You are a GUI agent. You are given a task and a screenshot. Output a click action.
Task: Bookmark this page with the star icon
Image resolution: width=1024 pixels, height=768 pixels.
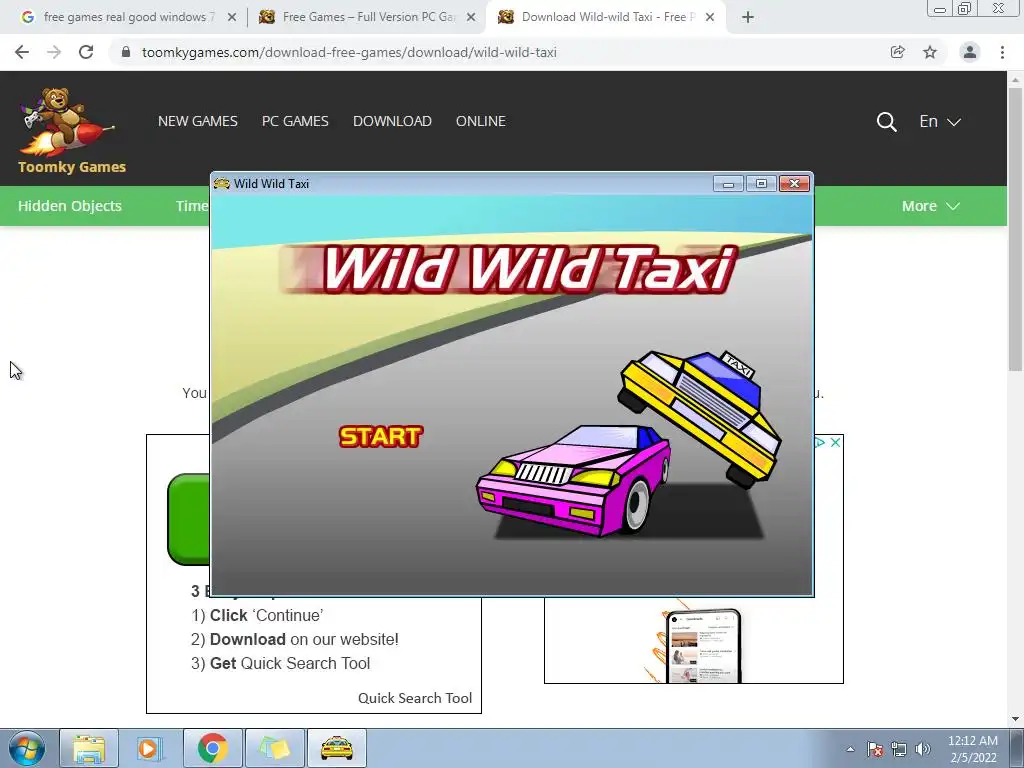[930, 52]
